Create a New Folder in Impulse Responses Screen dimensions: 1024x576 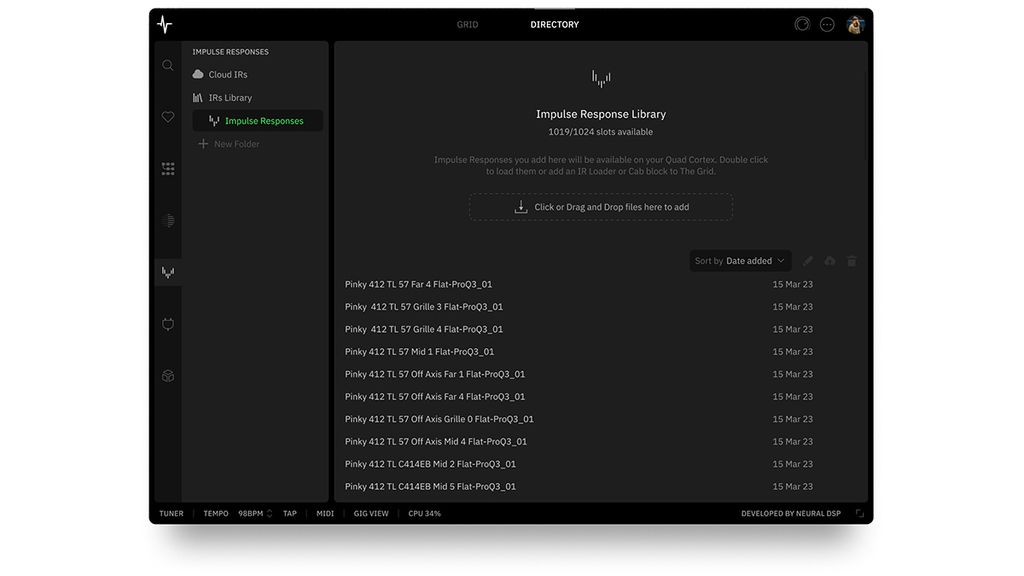coord(233,142)
